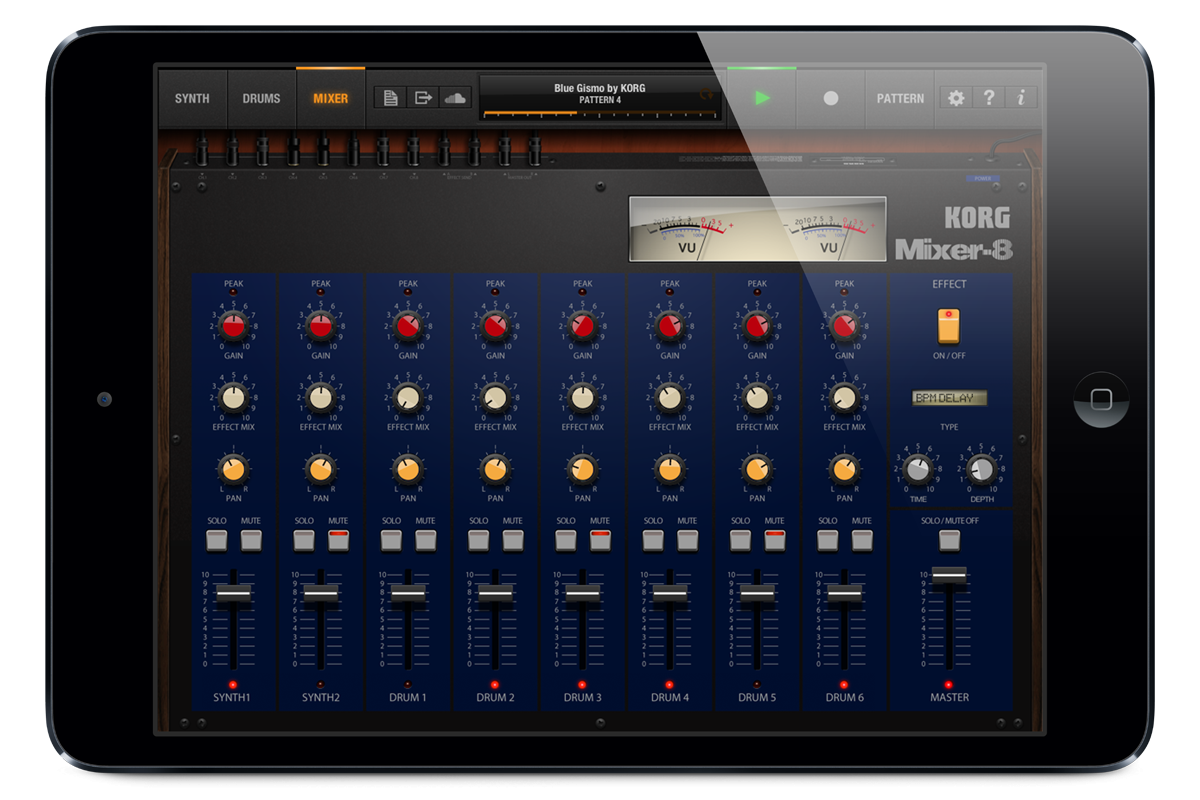This screenshot has height=800, width=1200.
Task: Click the DRUM 4 EFFECT MIX knob
Action: pos(670,398)
